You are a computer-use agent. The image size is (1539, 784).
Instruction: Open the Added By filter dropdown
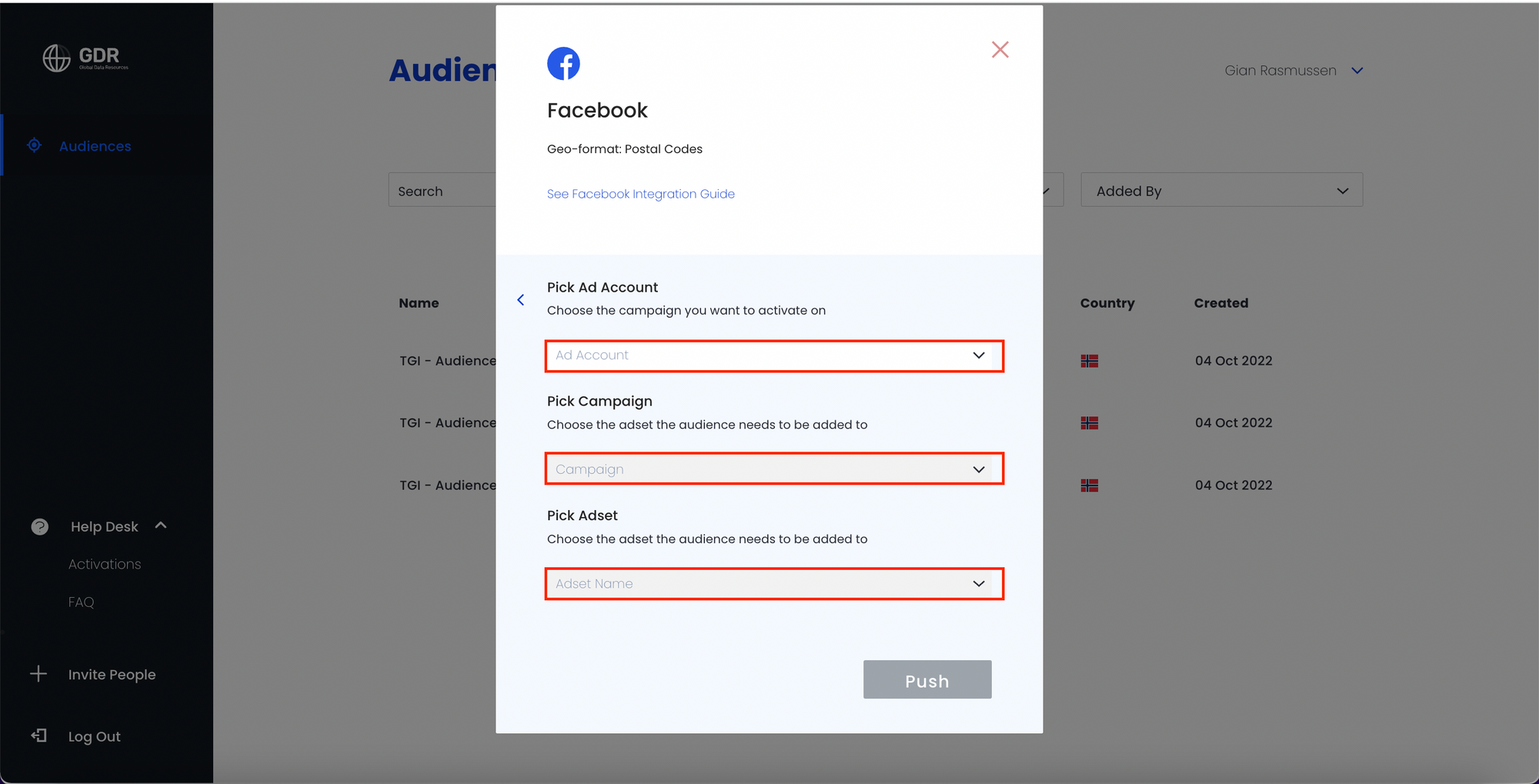click(x=1222, y=190)
